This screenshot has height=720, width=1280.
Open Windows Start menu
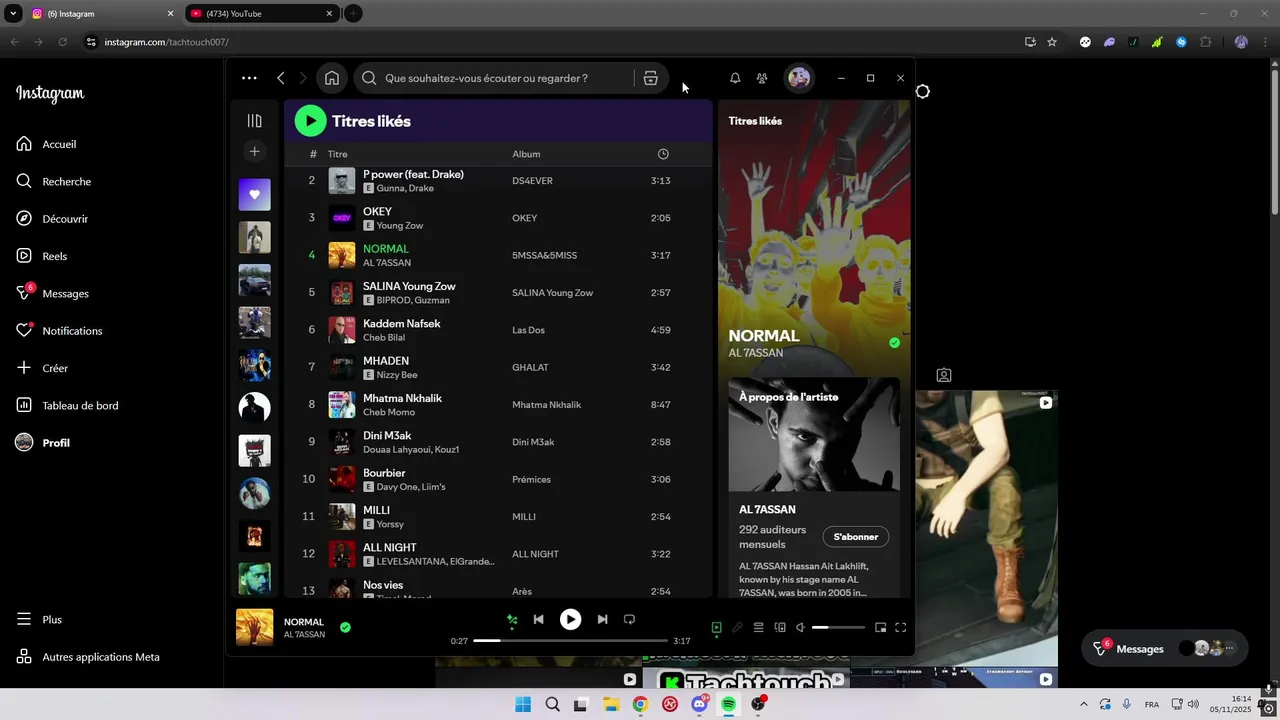(x=522, y=704)
